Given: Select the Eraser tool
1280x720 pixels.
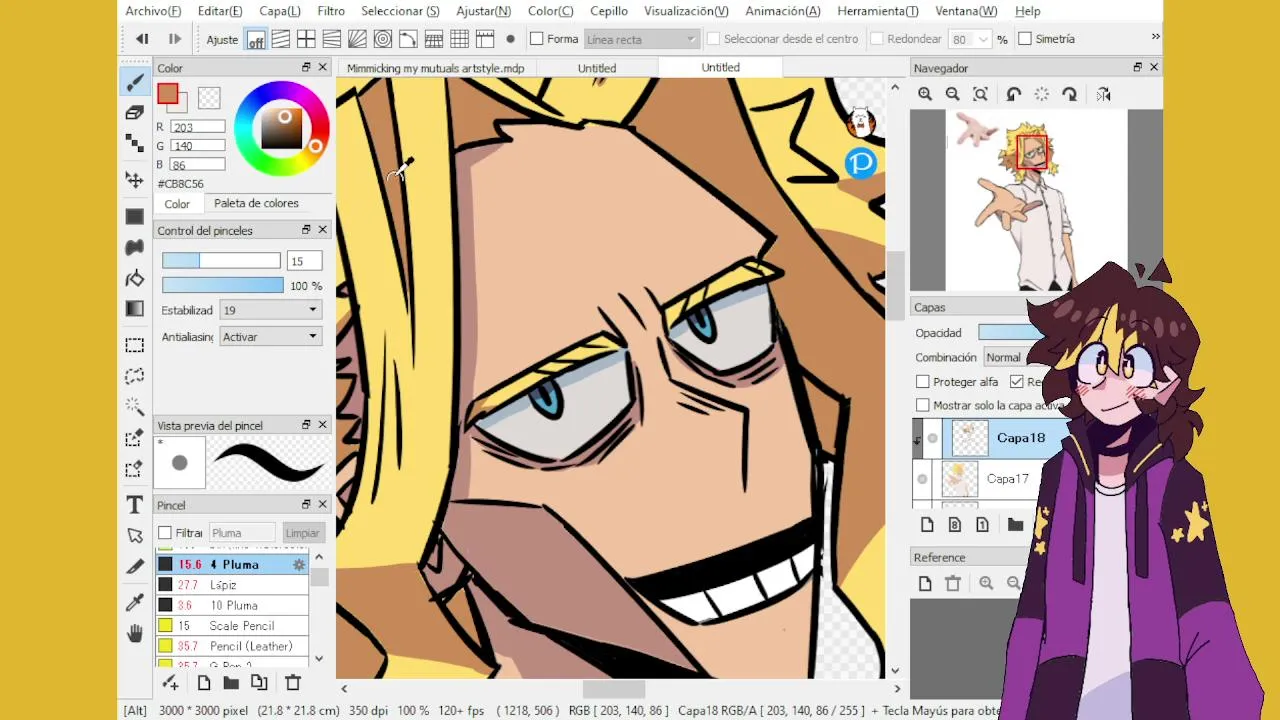Looking at the screenshot, I should point(135,113).
